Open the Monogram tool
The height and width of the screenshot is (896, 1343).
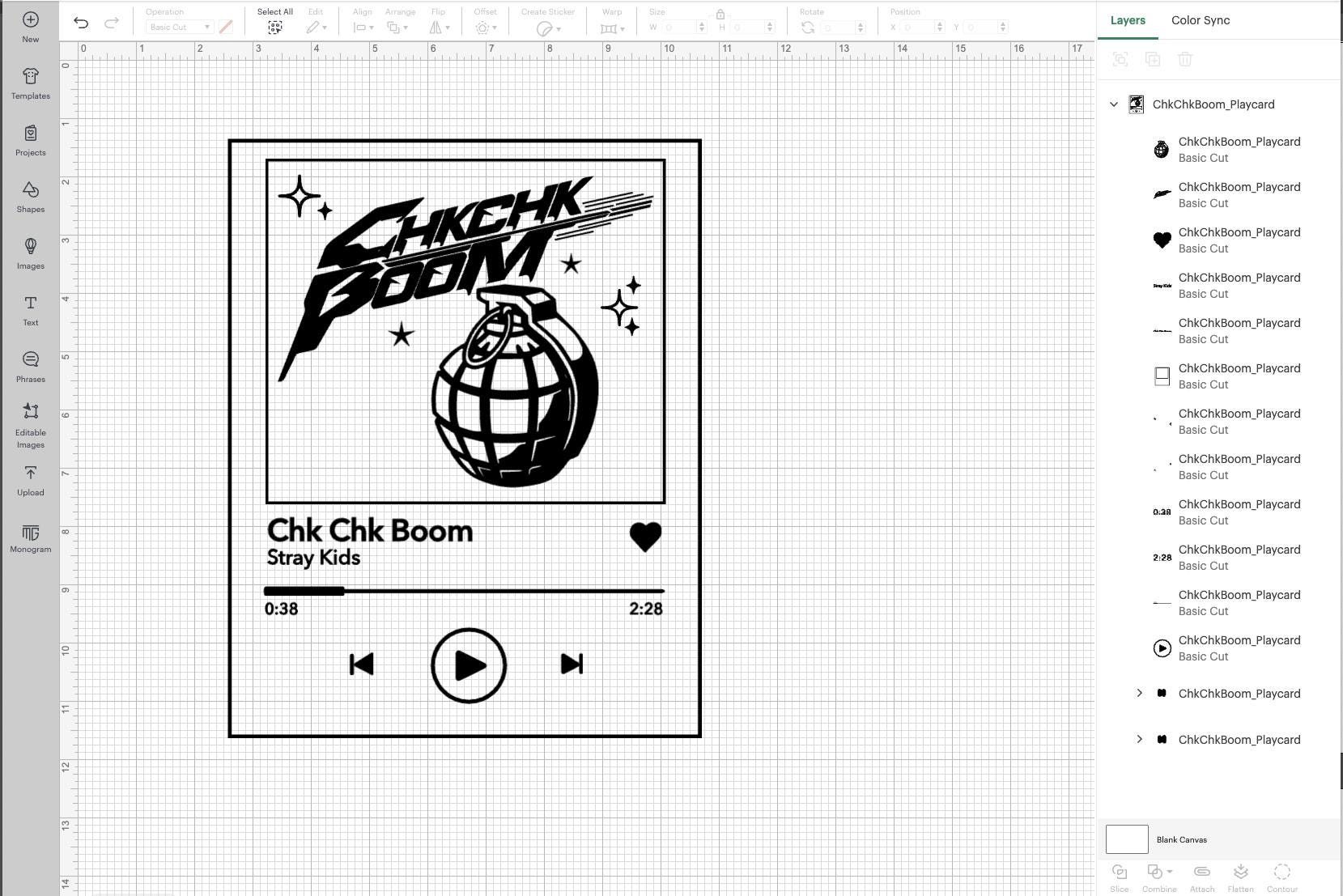coord(30,537)
